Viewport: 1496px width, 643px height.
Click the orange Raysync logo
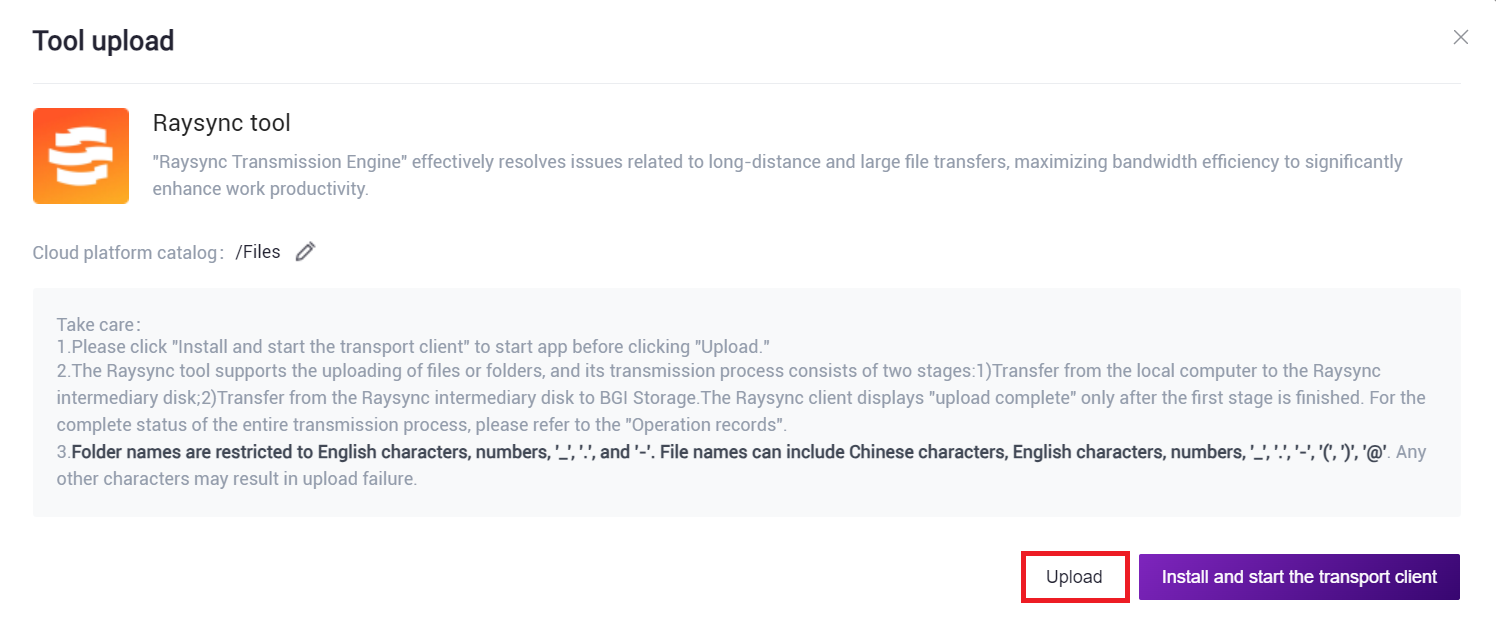pos(81,156)
